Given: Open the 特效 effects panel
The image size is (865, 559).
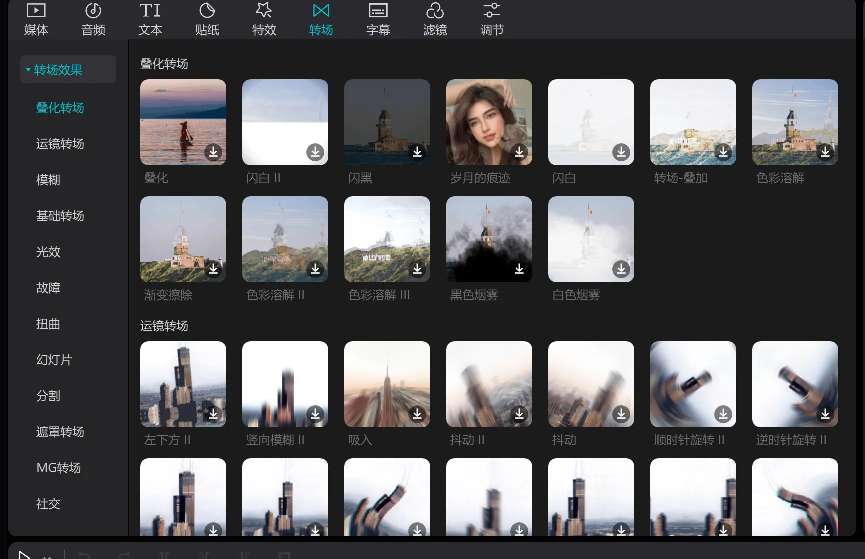Looking at the screenshot, I should [264, 19].
